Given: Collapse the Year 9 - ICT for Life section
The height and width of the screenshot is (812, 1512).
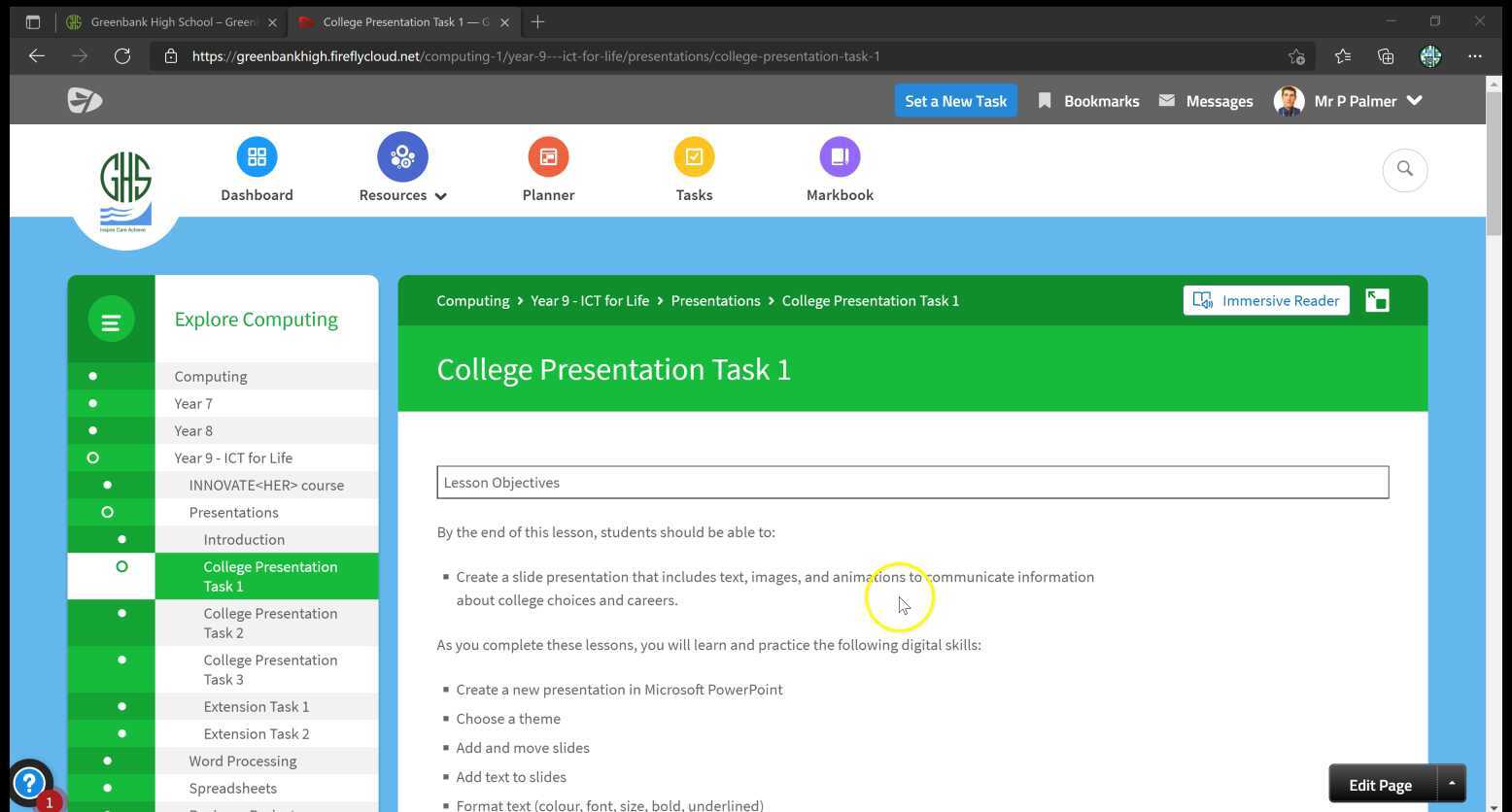Looking at the screenshot, I should pyautogui.click(x=92, y=457).
